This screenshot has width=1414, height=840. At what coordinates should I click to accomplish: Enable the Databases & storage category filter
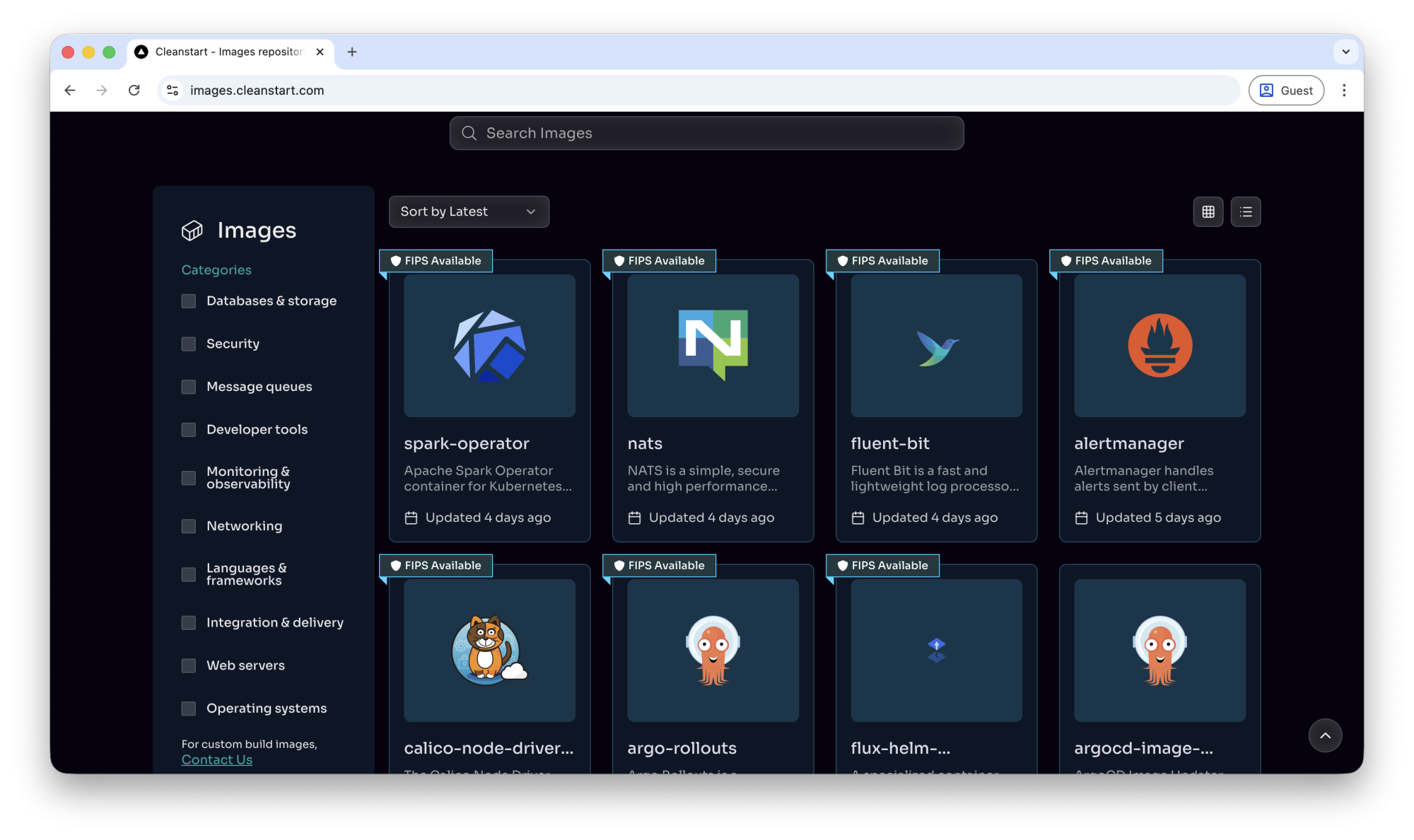tap(189, 301)
